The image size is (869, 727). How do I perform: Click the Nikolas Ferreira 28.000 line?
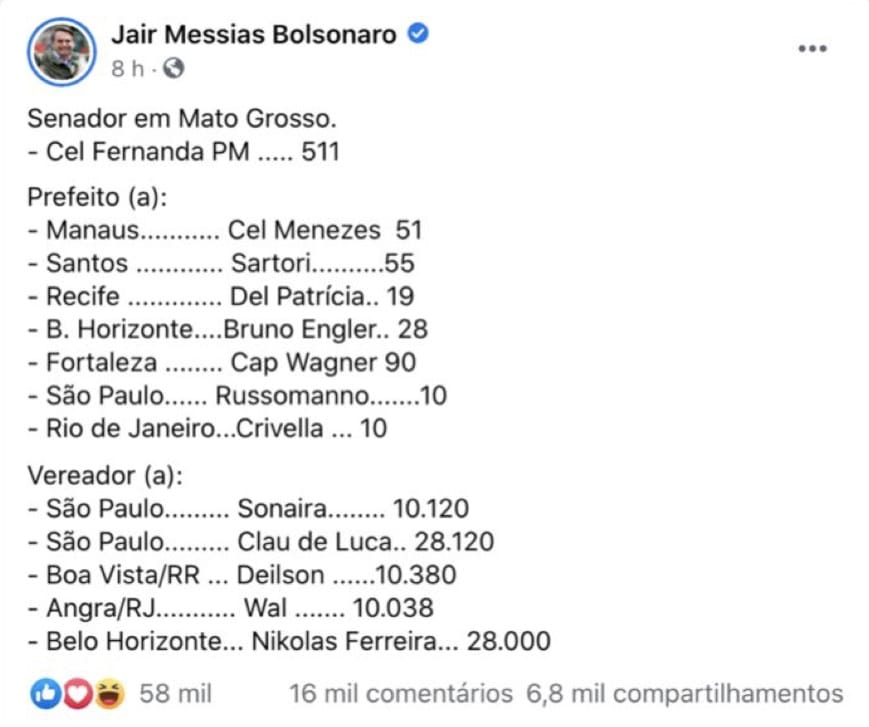(289, 641)
